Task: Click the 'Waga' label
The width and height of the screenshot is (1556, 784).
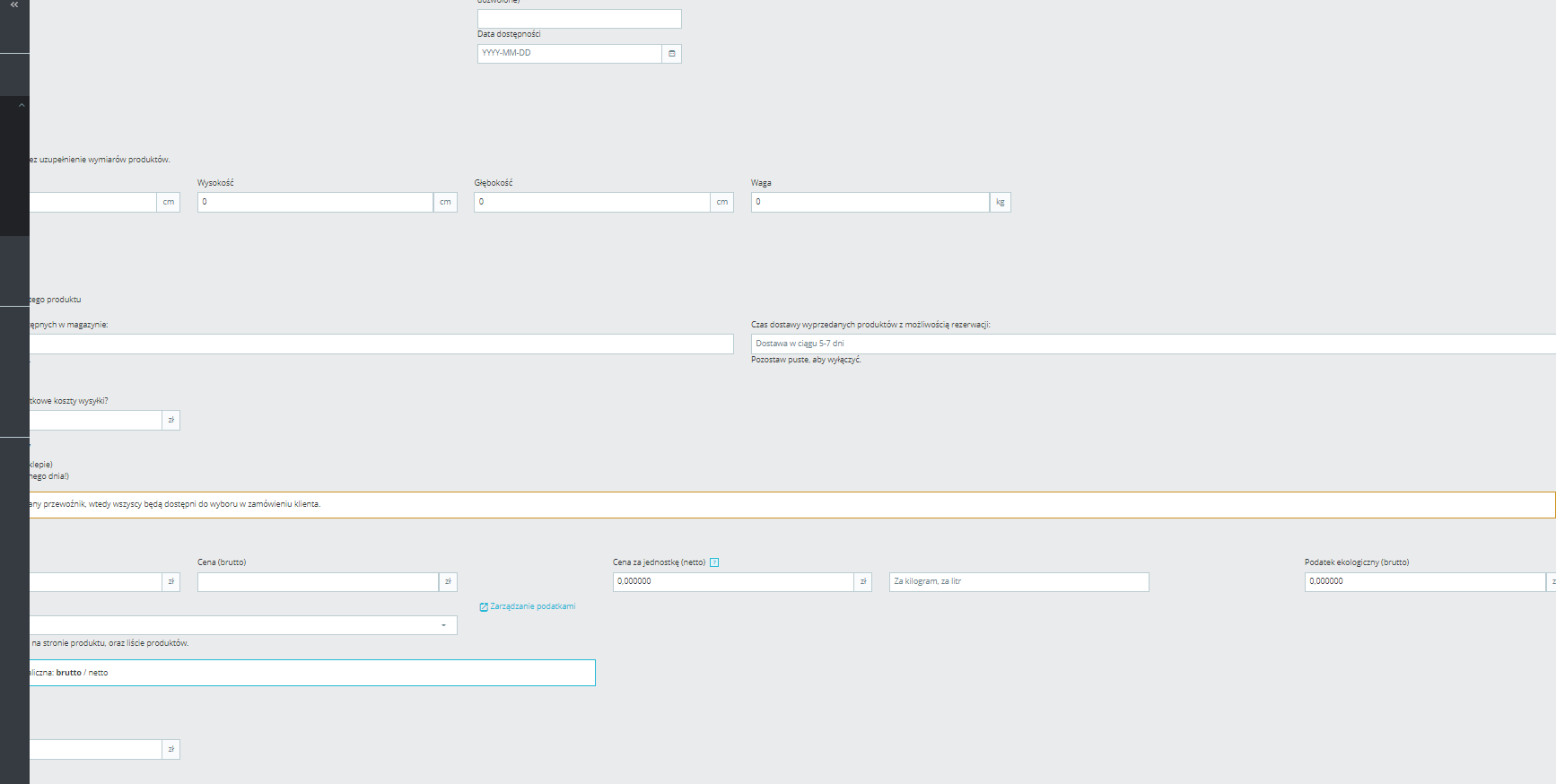Action: click(761, 183)
